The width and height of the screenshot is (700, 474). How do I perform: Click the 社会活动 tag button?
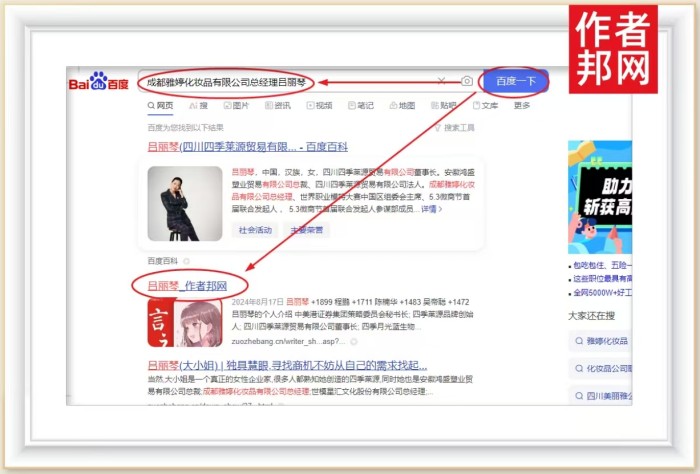[x=254, y=229]
